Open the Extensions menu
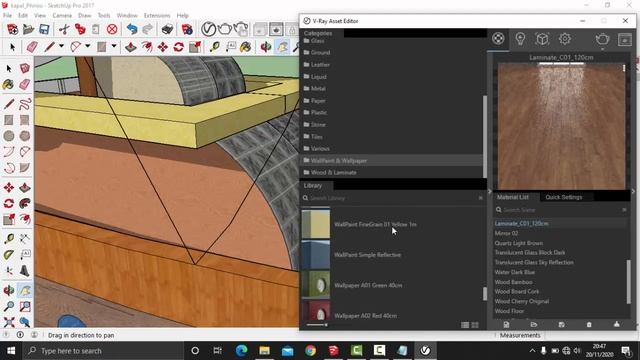640x360 pixels. [157, 16]
